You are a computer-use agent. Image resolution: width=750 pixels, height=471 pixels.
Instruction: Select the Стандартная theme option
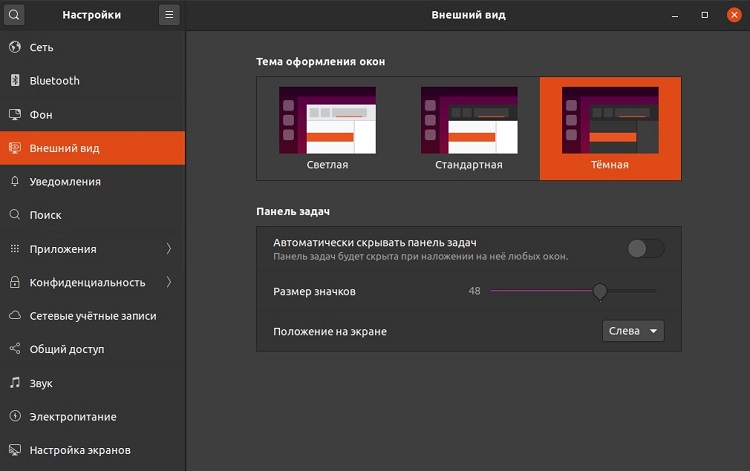point(468,129)
